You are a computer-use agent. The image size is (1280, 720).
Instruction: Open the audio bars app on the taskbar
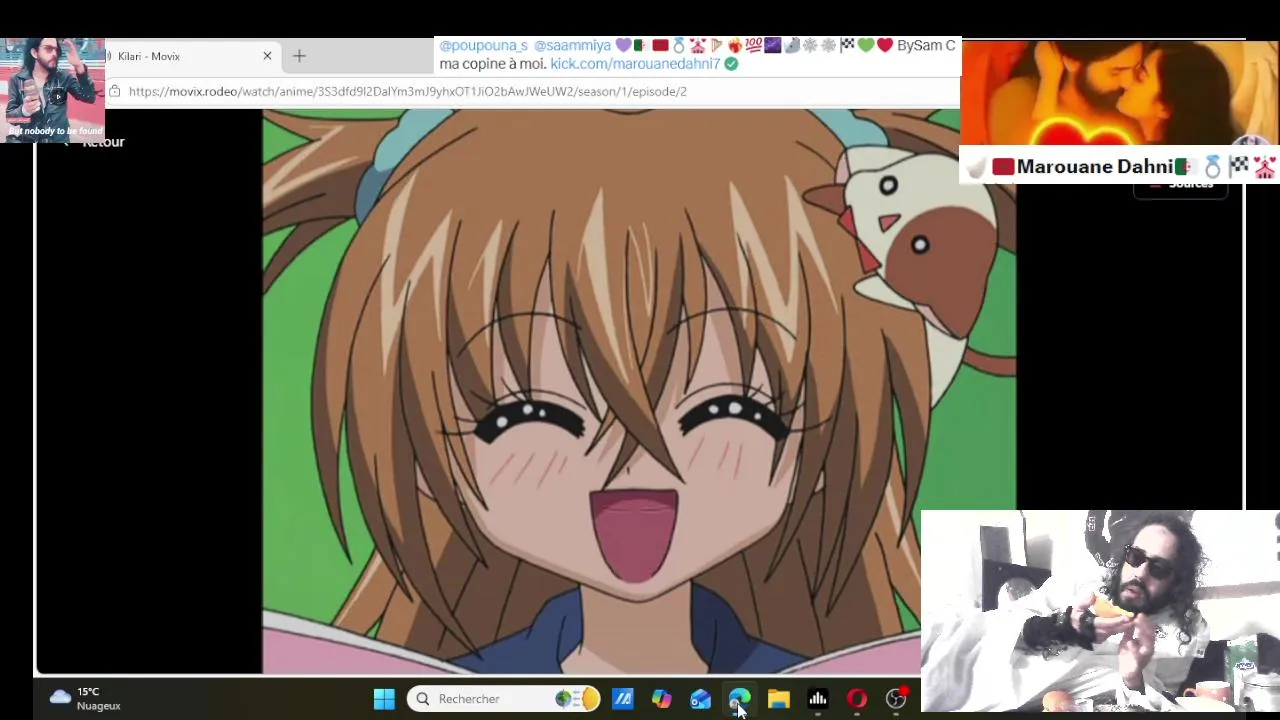[x=818, y=699]
